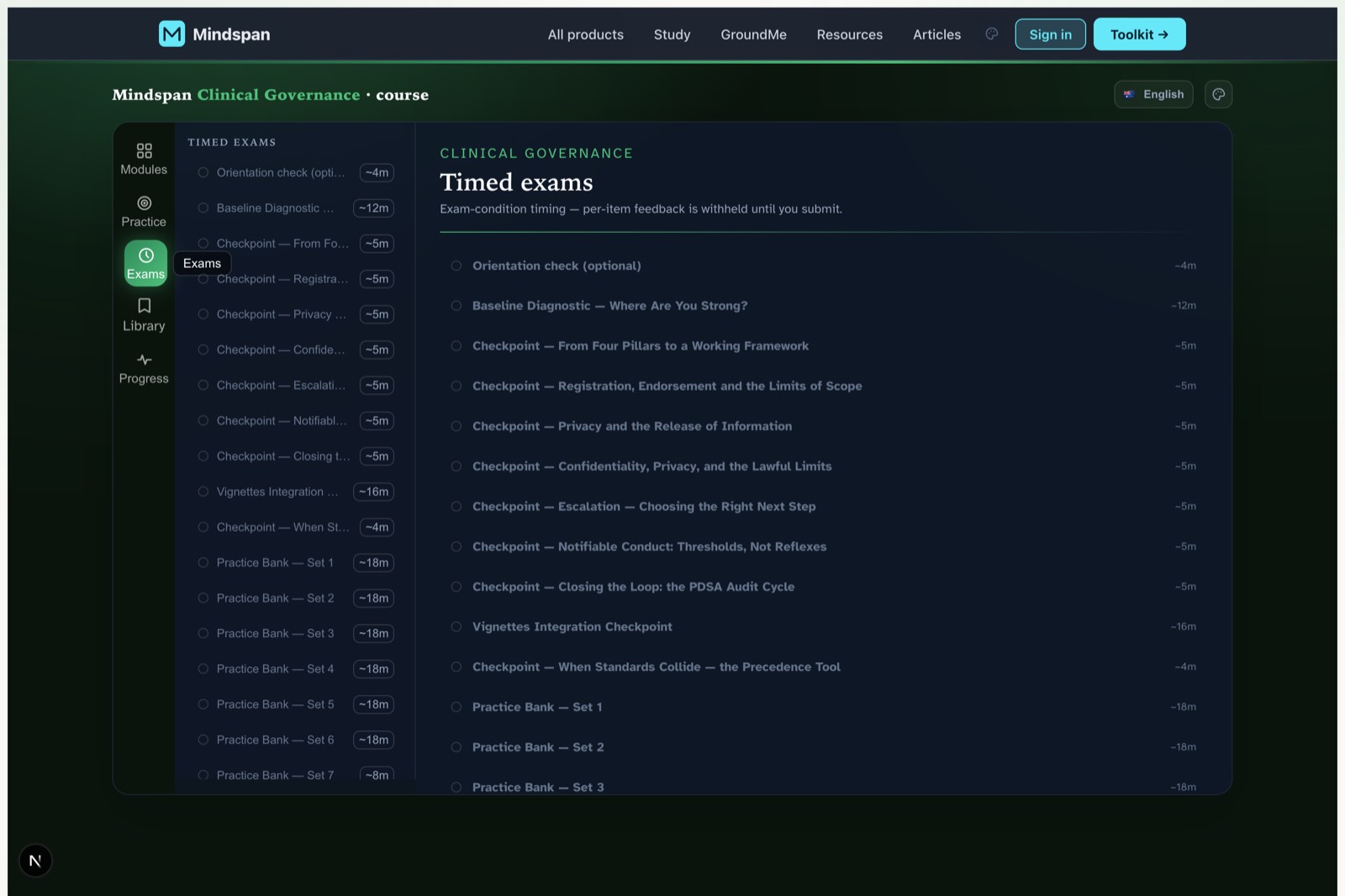
Task: Open All products menu
Action: click(586, 34)
